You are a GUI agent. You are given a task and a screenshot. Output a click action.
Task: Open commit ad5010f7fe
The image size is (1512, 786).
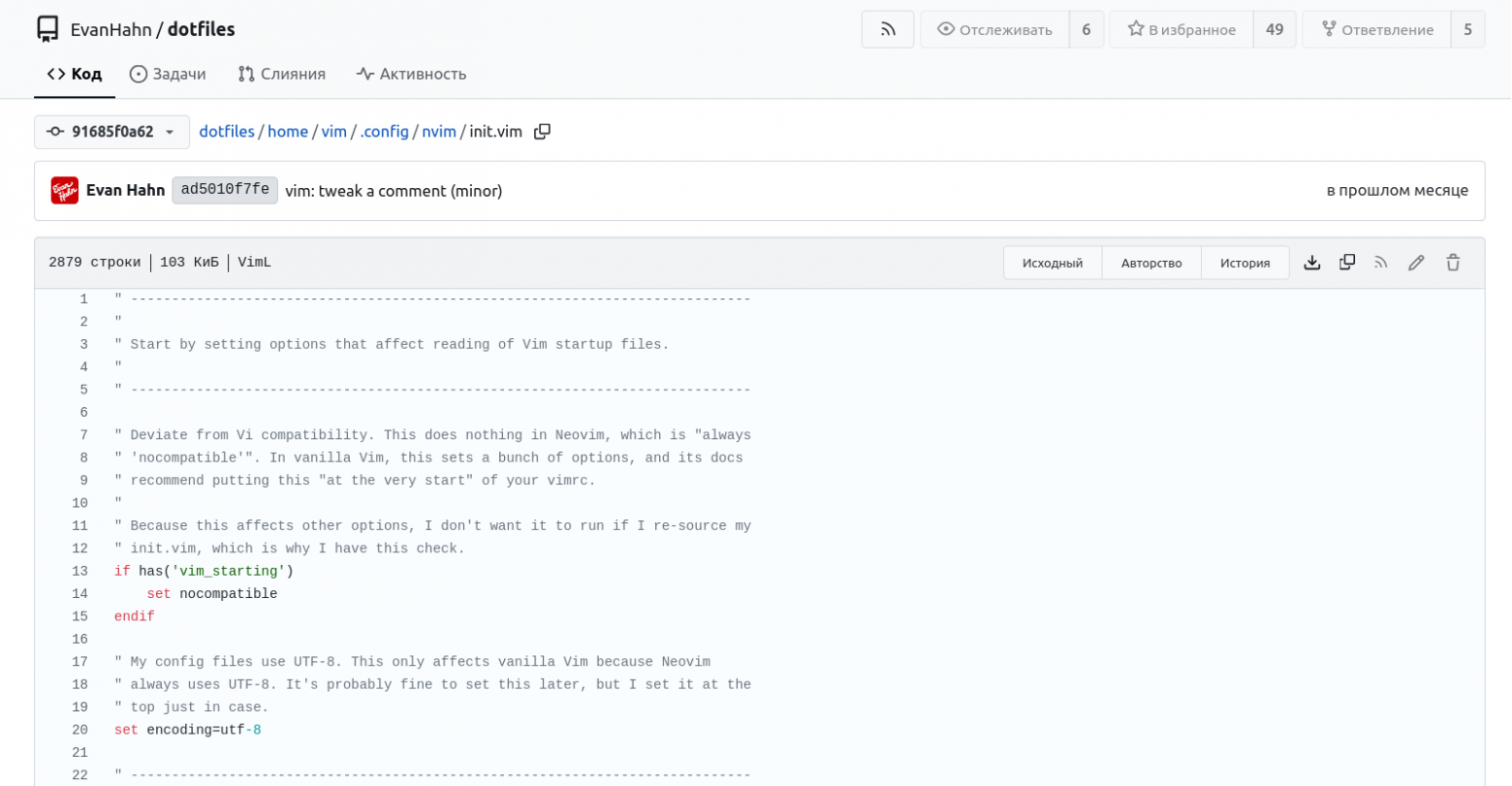tap(225, 190)
